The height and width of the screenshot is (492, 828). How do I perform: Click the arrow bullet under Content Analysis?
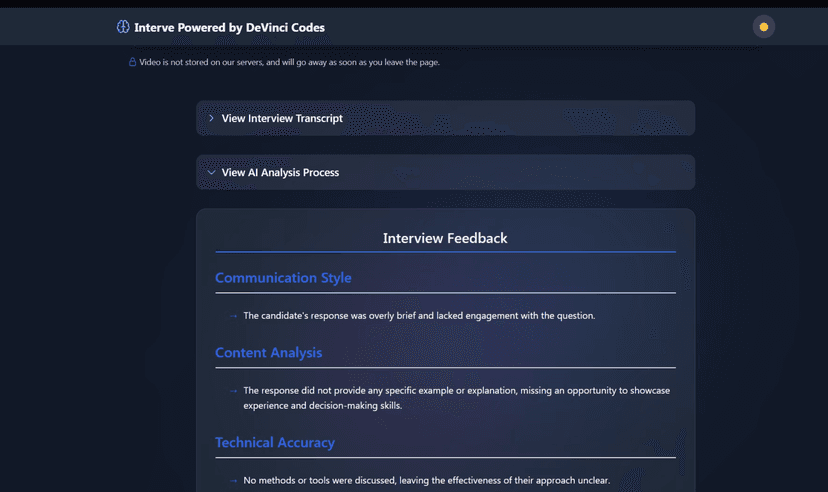[233, 391]
